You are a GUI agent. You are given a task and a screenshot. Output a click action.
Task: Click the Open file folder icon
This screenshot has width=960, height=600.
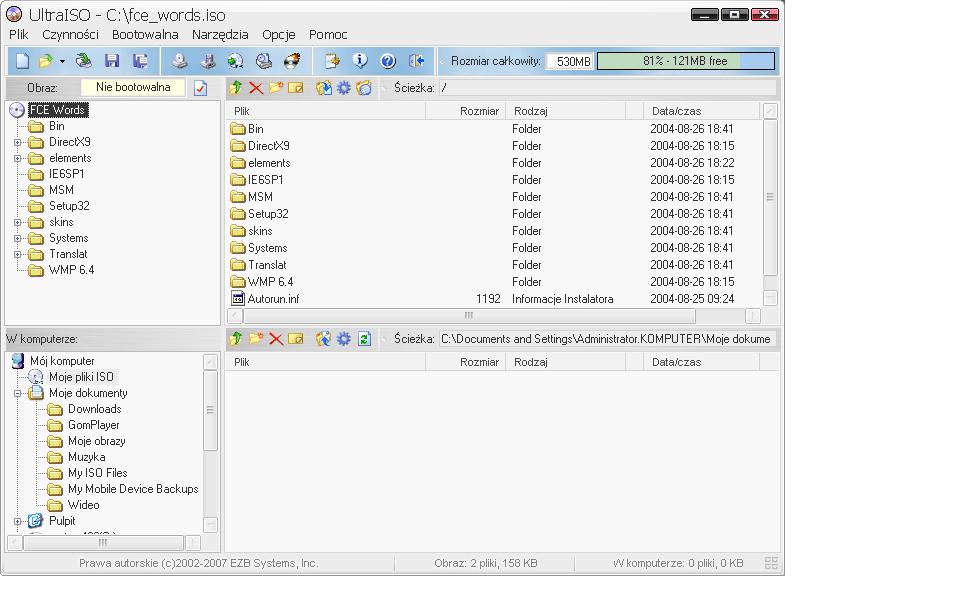(45, 61)
